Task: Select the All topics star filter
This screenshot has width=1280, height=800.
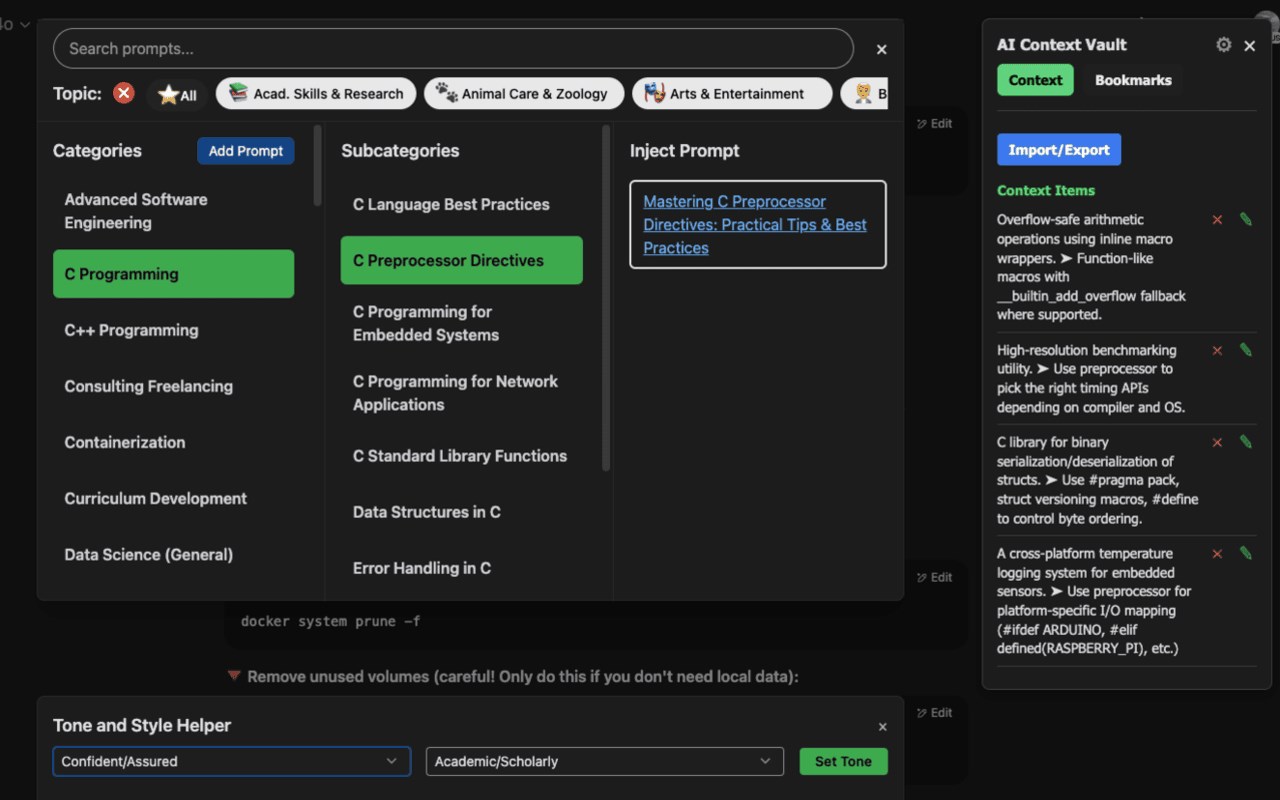Action: (178, 95)
